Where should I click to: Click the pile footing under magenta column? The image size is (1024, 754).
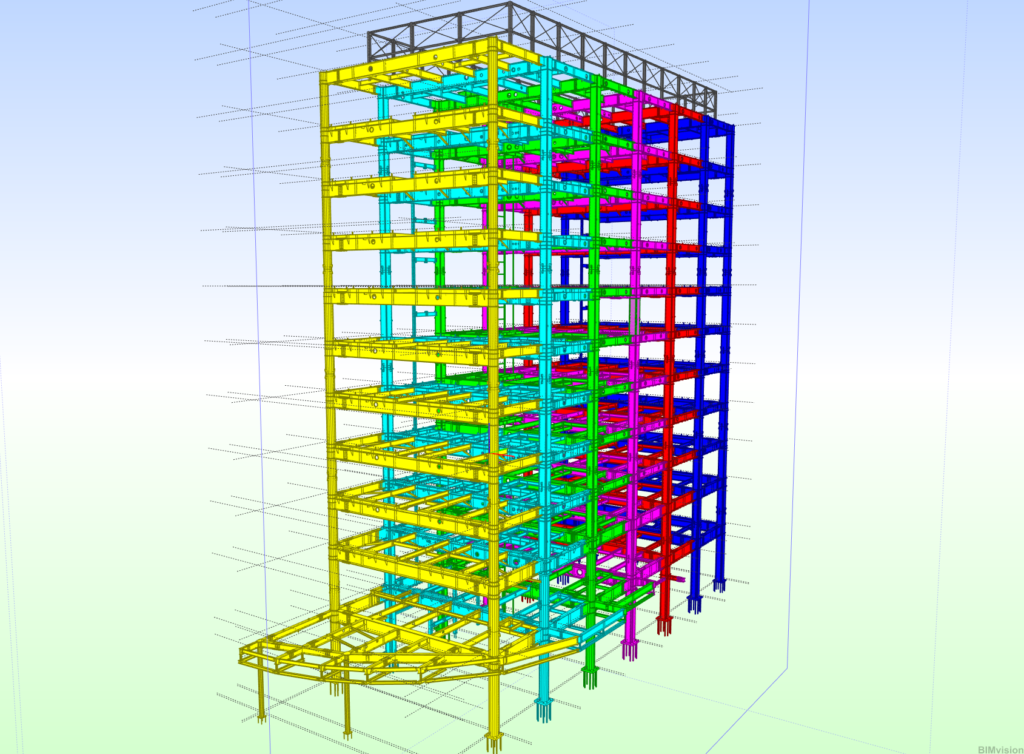631,650
